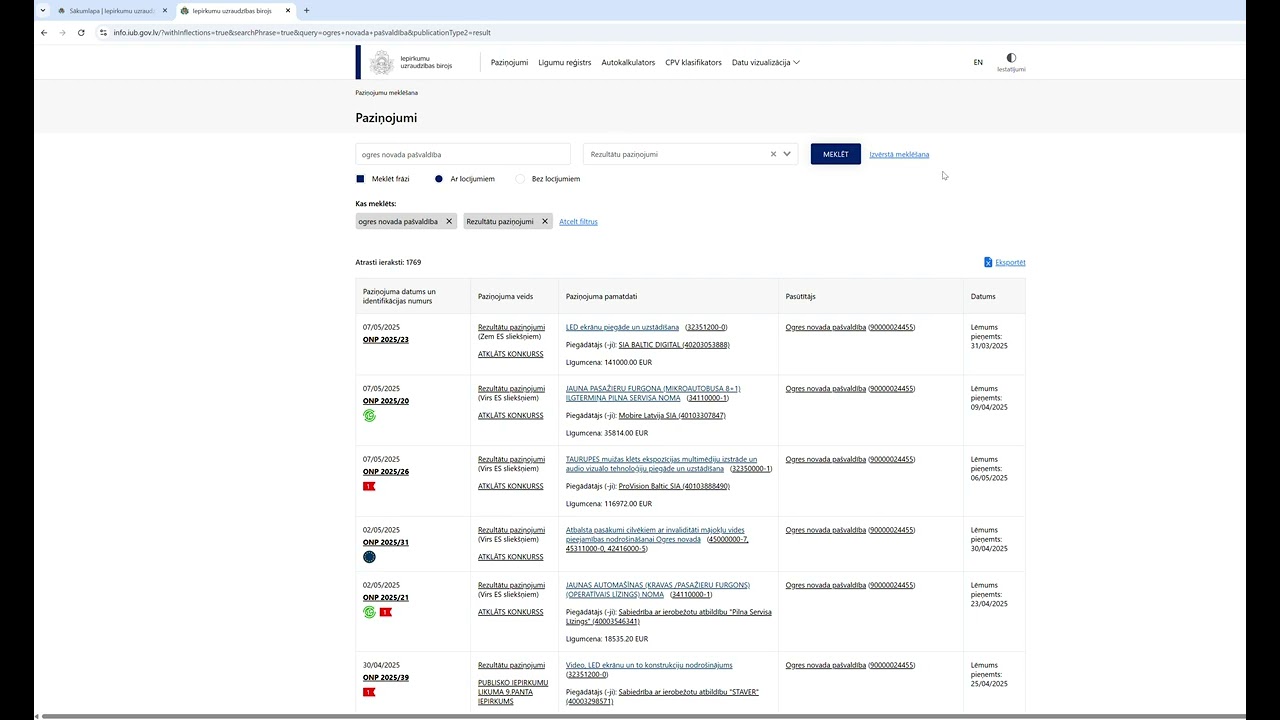Click the red flag icon under ONP 2025/21
The image size is (1280, 720).
[x=385, y=612]
